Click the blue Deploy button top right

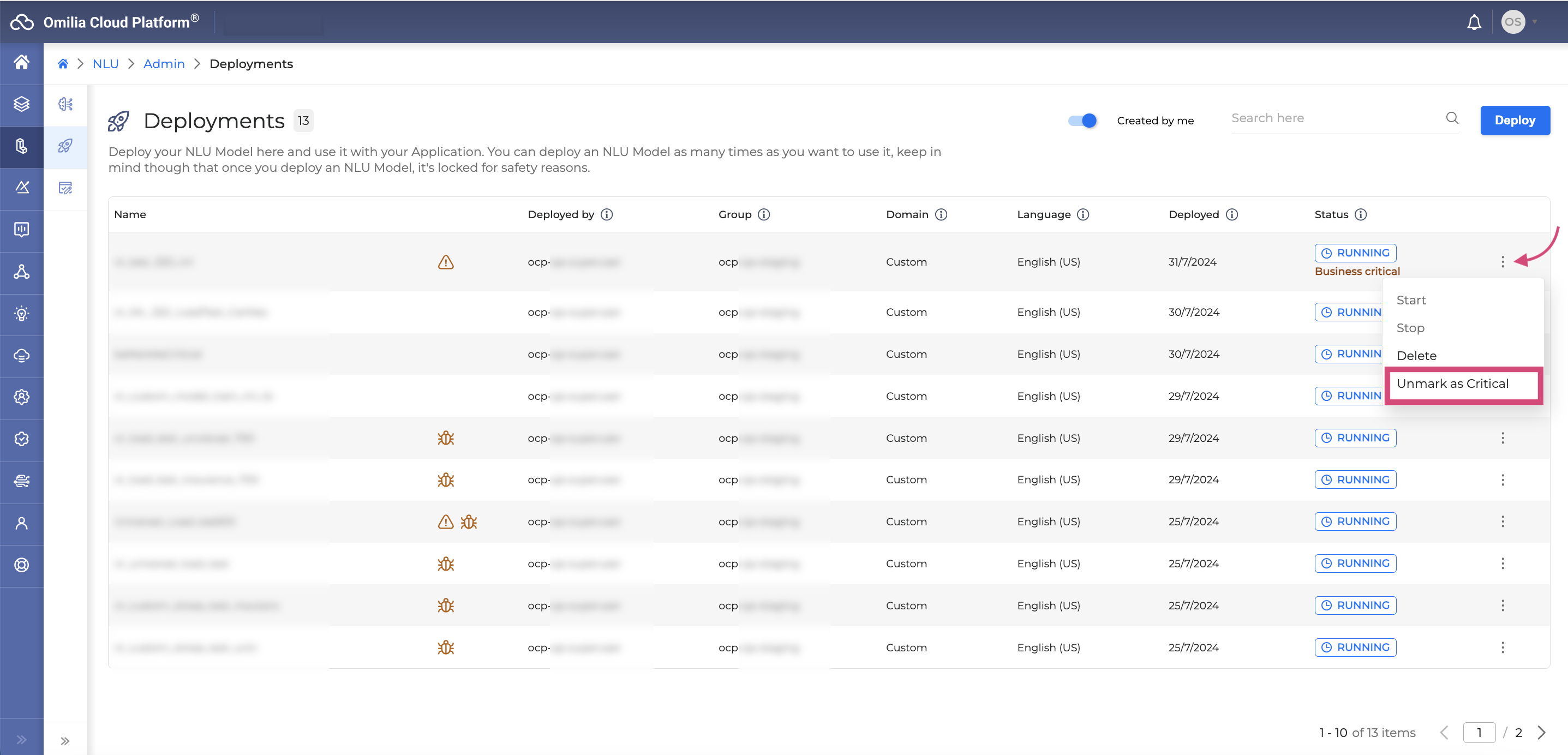click(x=1515, y=119)
